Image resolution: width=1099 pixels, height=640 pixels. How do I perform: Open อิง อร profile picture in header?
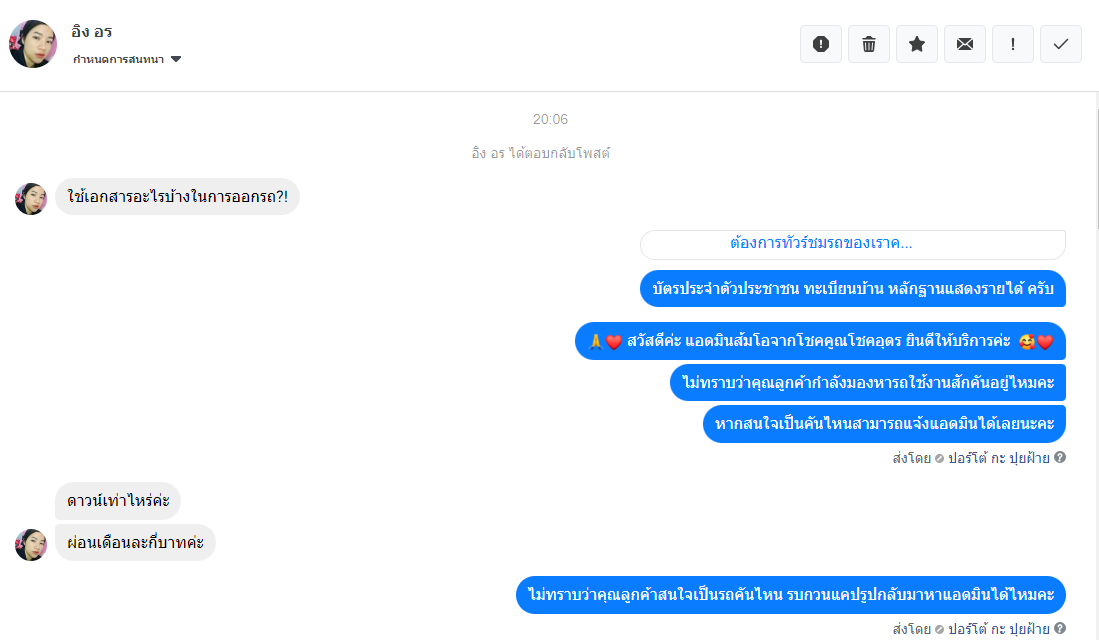point(33,43)
